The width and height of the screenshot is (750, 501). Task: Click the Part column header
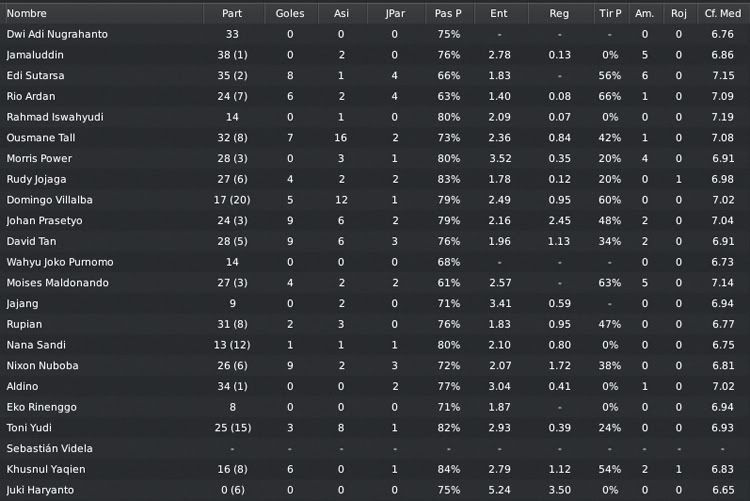(232, 13)
